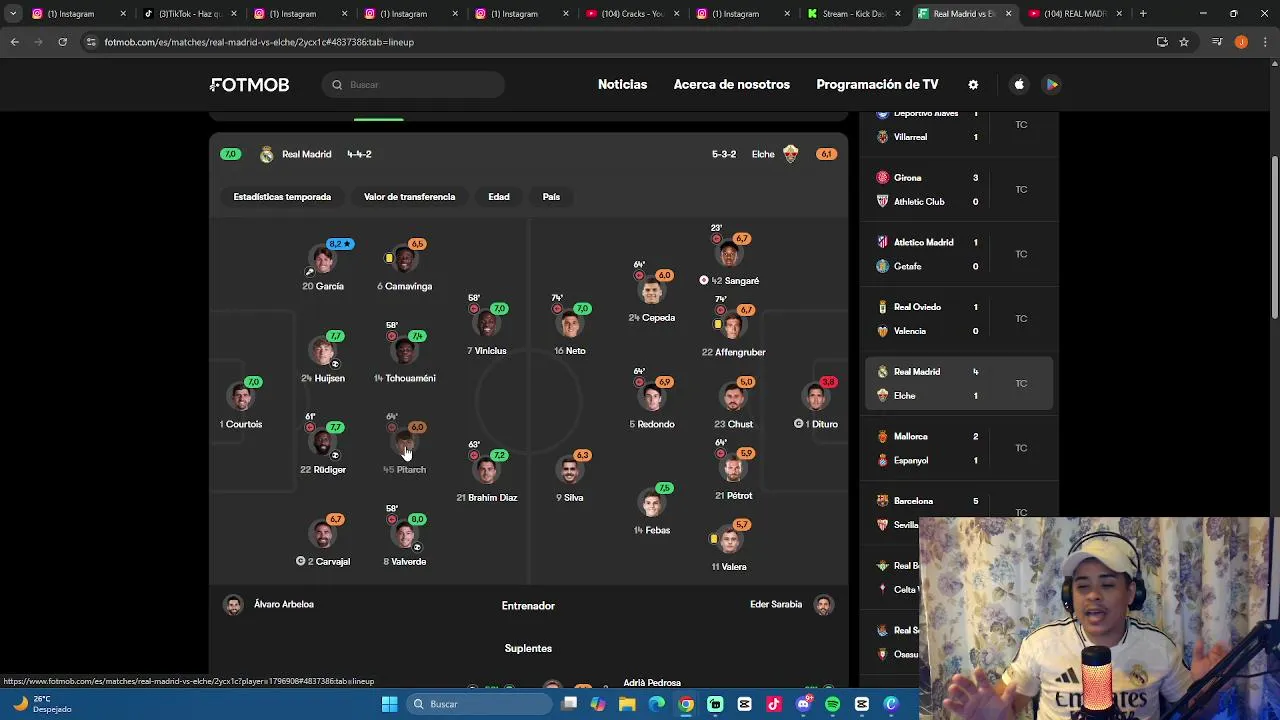
Task: Click Adrià Pedrosa in substitutes
Action: pyautogui.click(x=652, y=683)
